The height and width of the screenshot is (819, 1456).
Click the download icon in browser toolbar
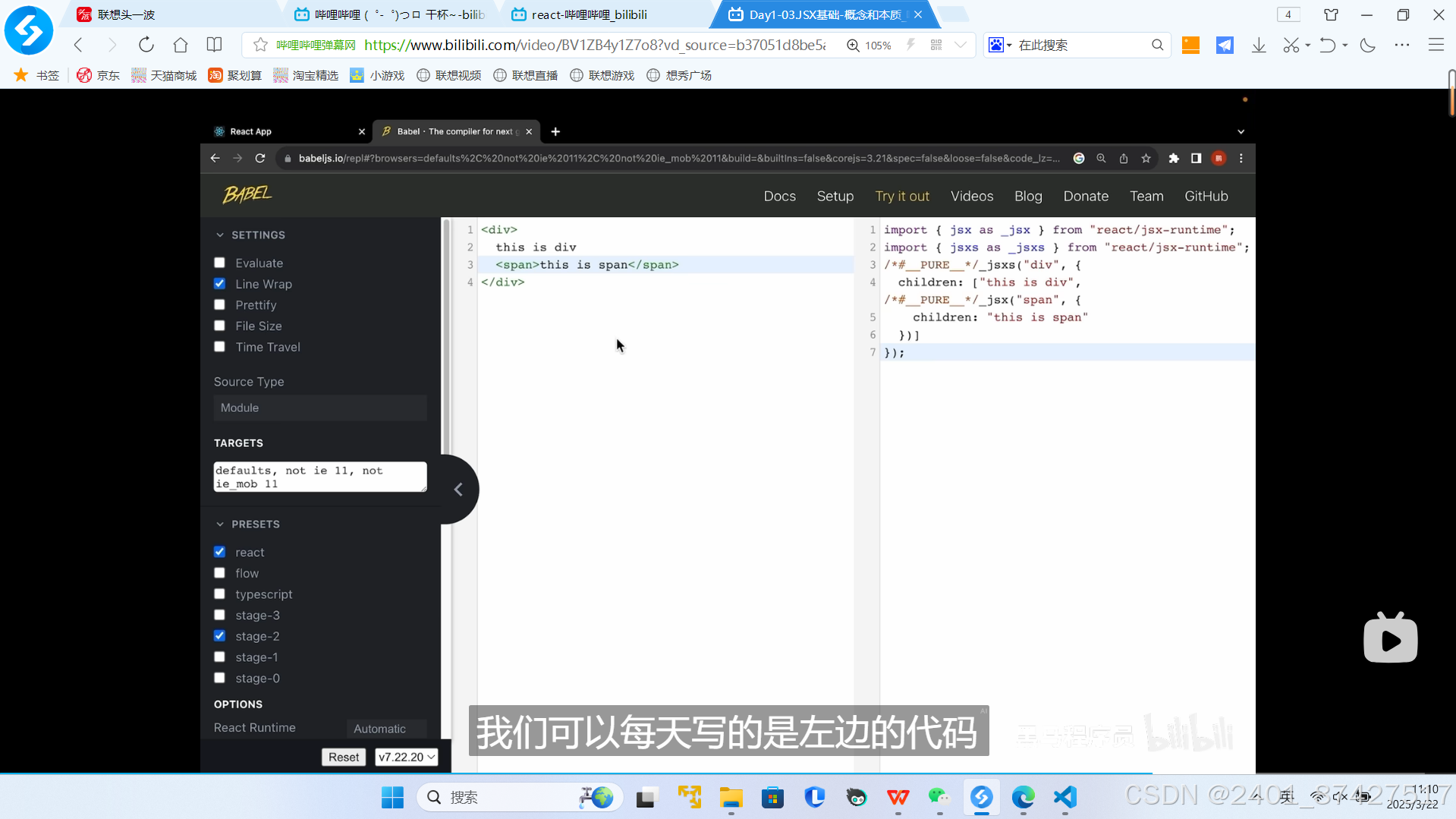(x=1259, y=45)
